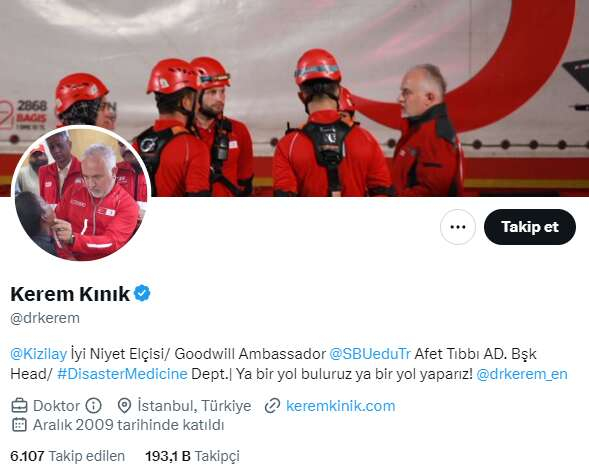
Task: Open the three-dot more options menu
Action: coord(458,227)
